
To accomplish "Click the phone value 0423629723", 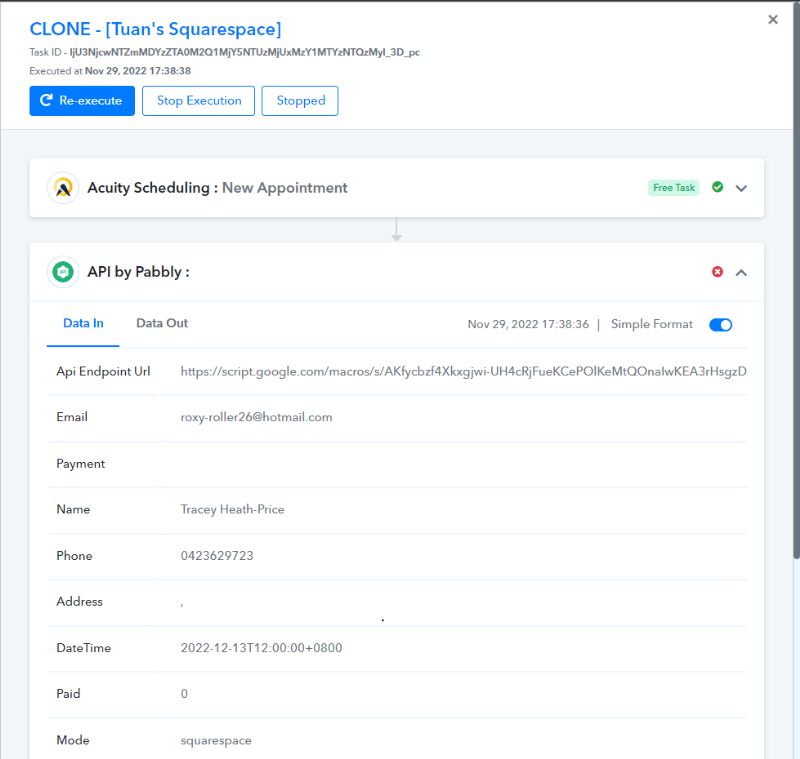I will [x=217, y=555].
